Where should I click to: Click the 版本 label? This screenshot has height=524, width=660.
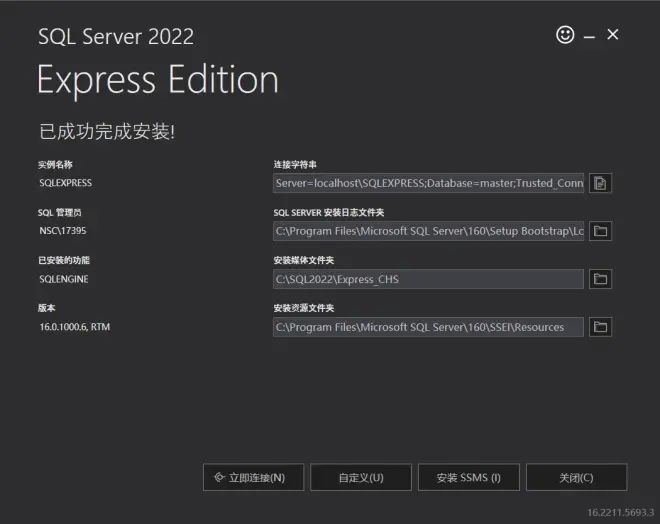[47, 308]
